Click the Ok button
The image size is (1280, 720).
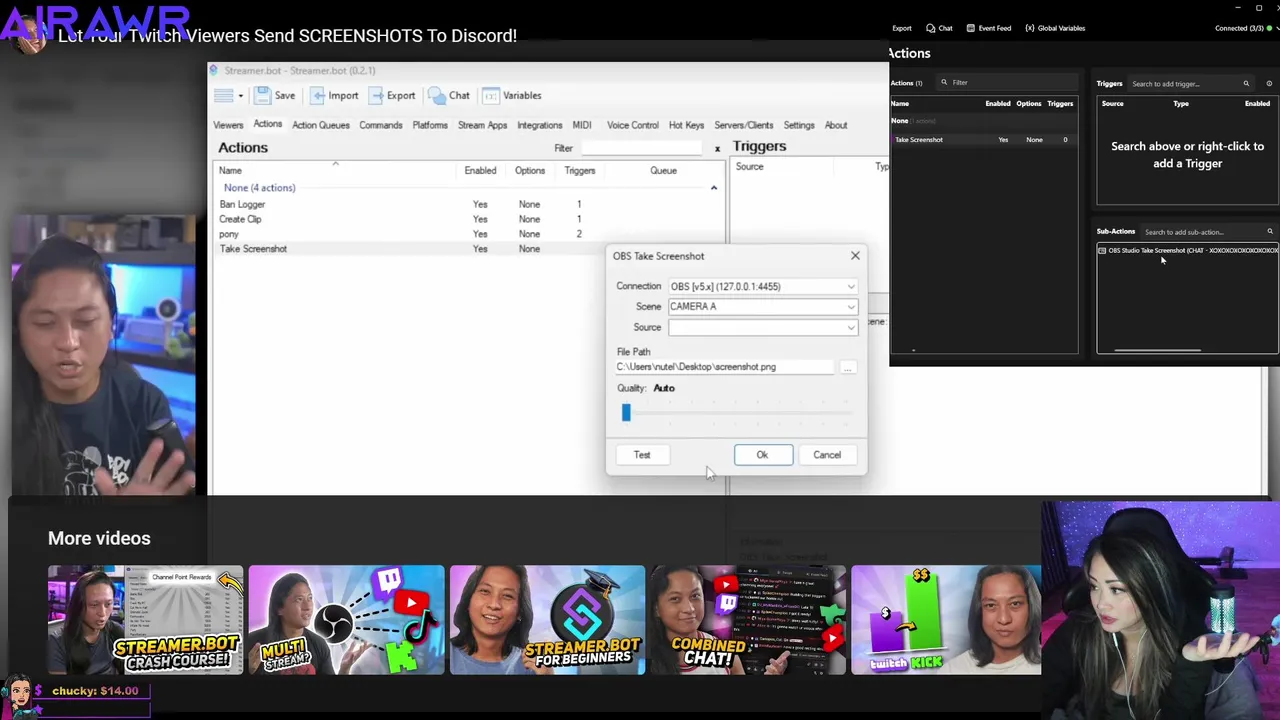(x=763, y=455)
